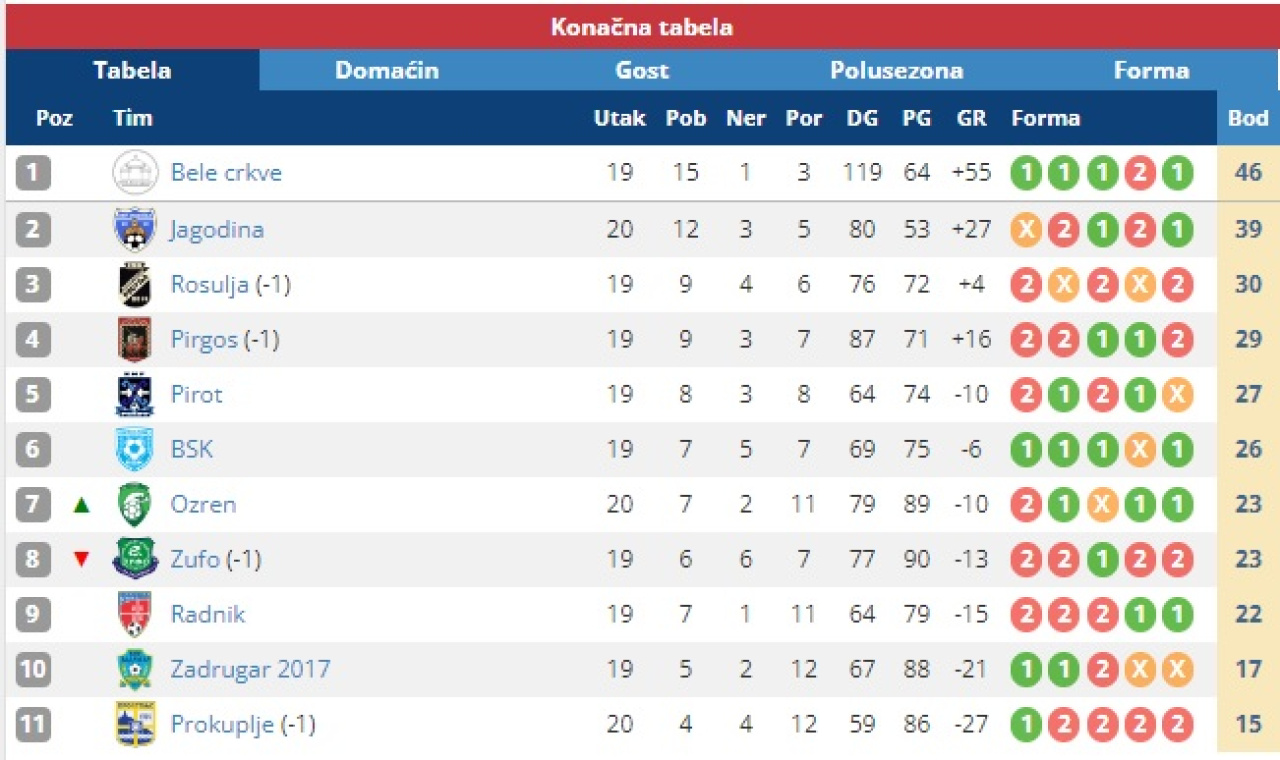This screenshot has height=760, width=1280.
Task: Click the Pirgos team crest
Action: coord(135,339)
